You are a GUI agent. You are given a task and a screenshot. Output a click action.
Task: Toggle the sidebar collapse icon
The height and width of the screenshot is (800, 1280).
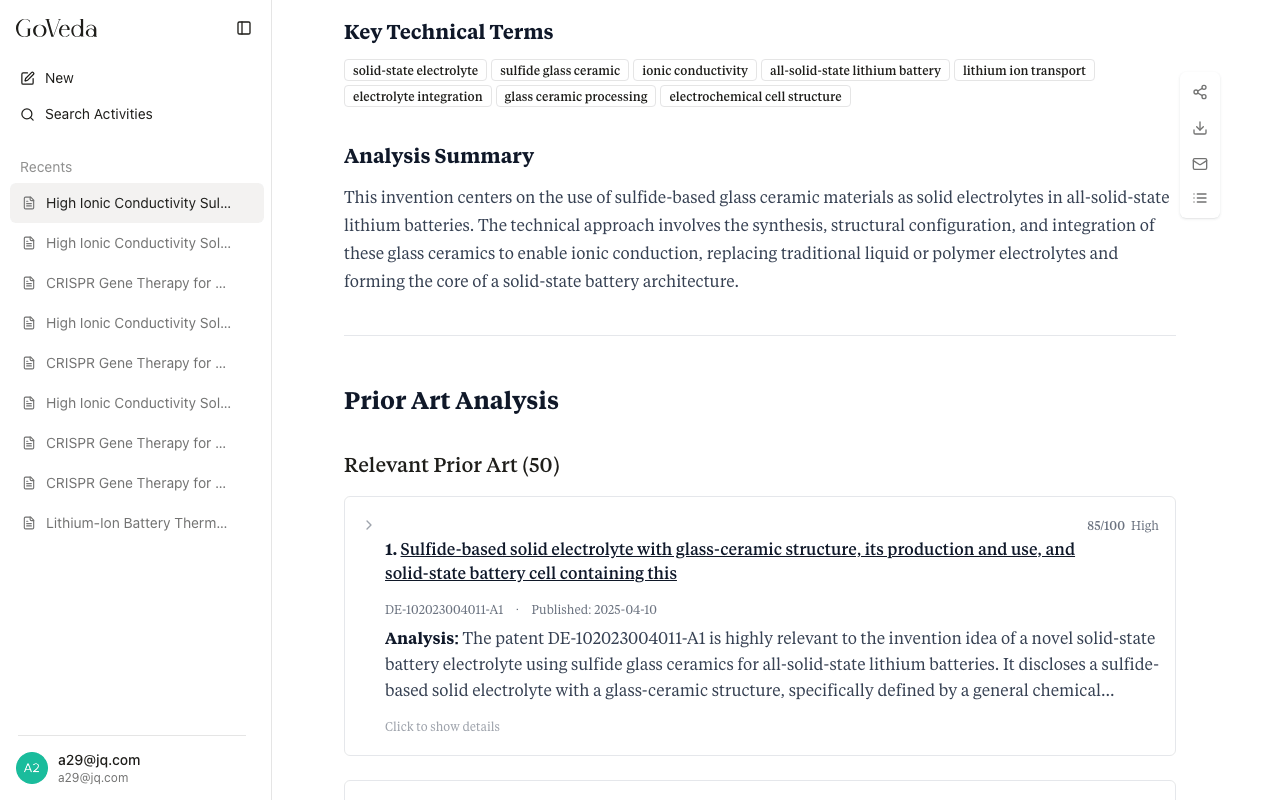pos(244,28)
